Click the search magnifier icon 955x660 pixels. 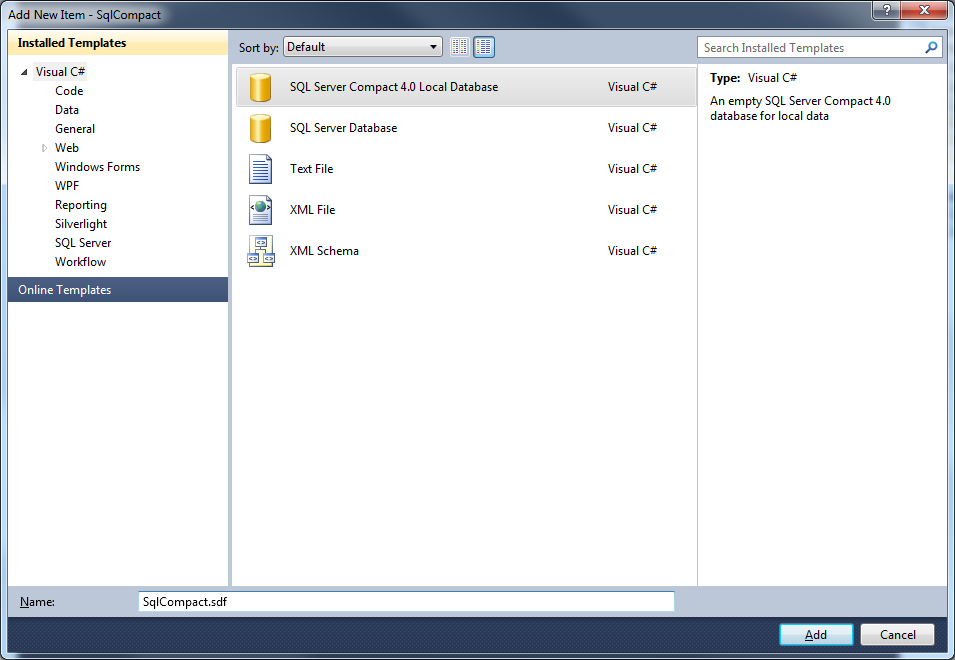[x=931, y=47]
